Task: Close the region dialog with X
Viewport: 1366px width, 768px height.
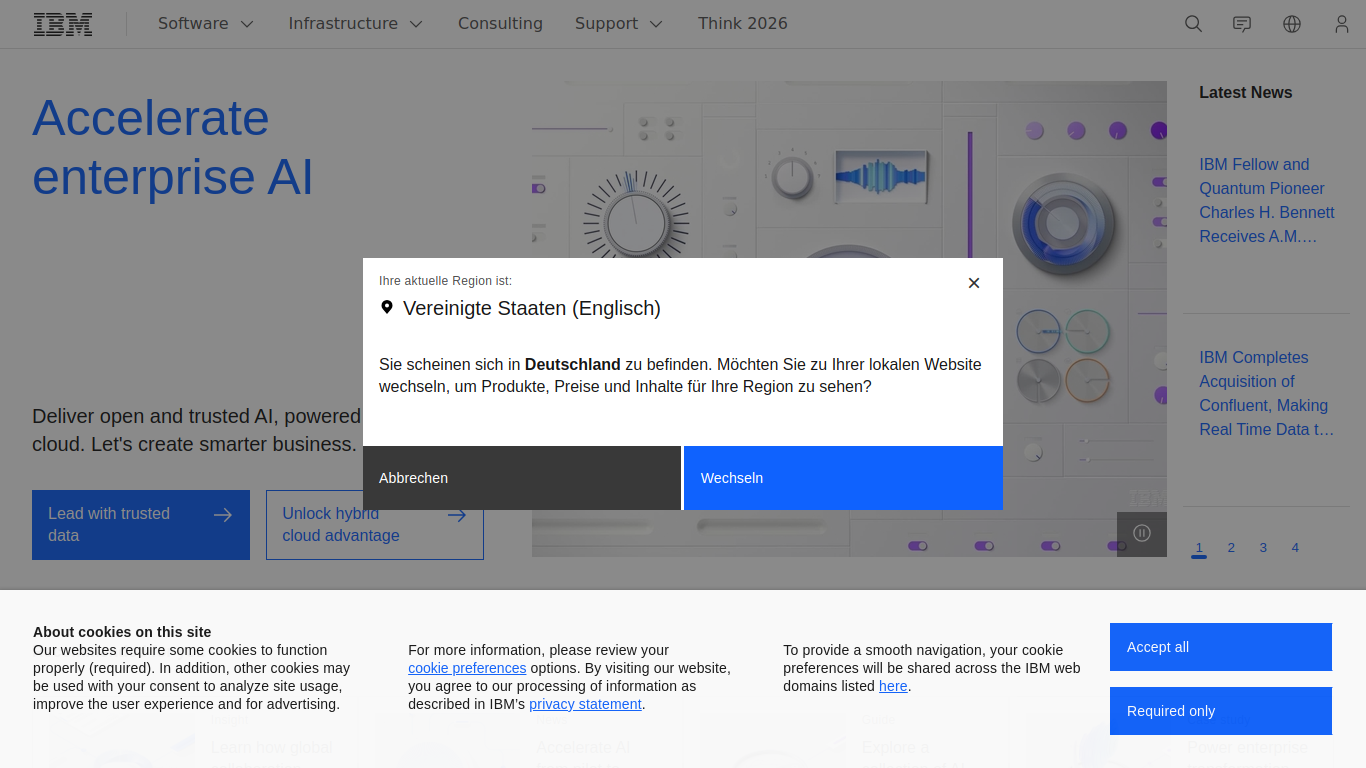Action: coord(974,283)
